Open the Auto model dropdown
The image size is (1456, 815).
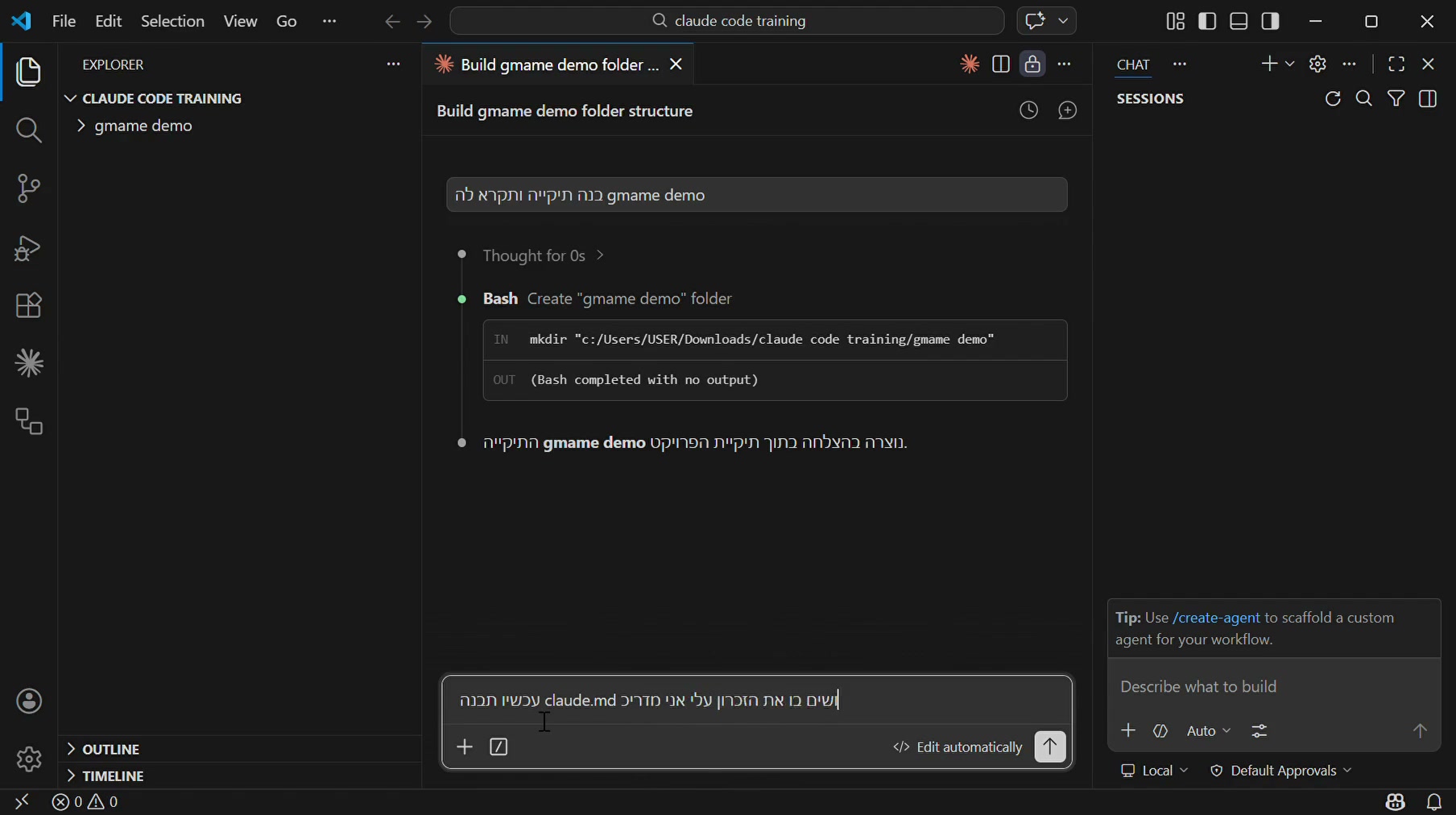pos(1209,731)
